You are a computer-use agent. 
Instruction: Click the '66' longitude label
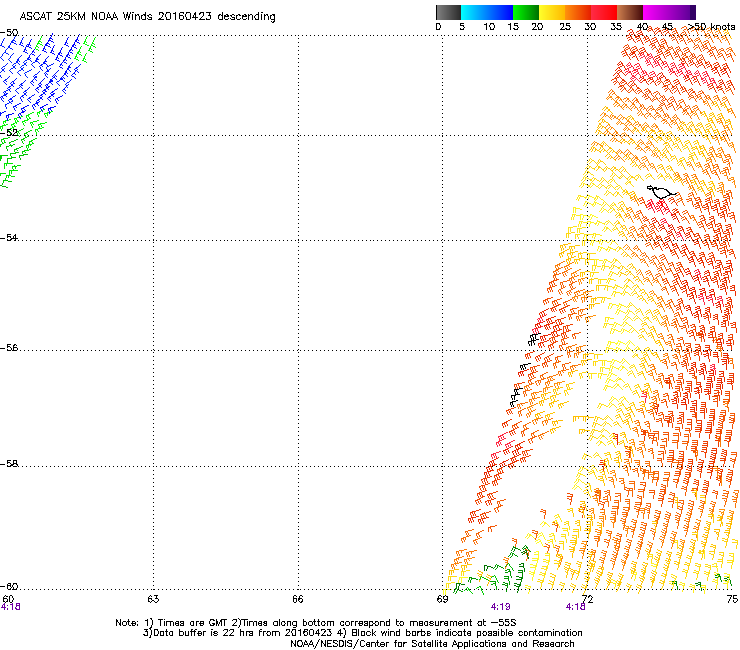click(x=298, y=599)
